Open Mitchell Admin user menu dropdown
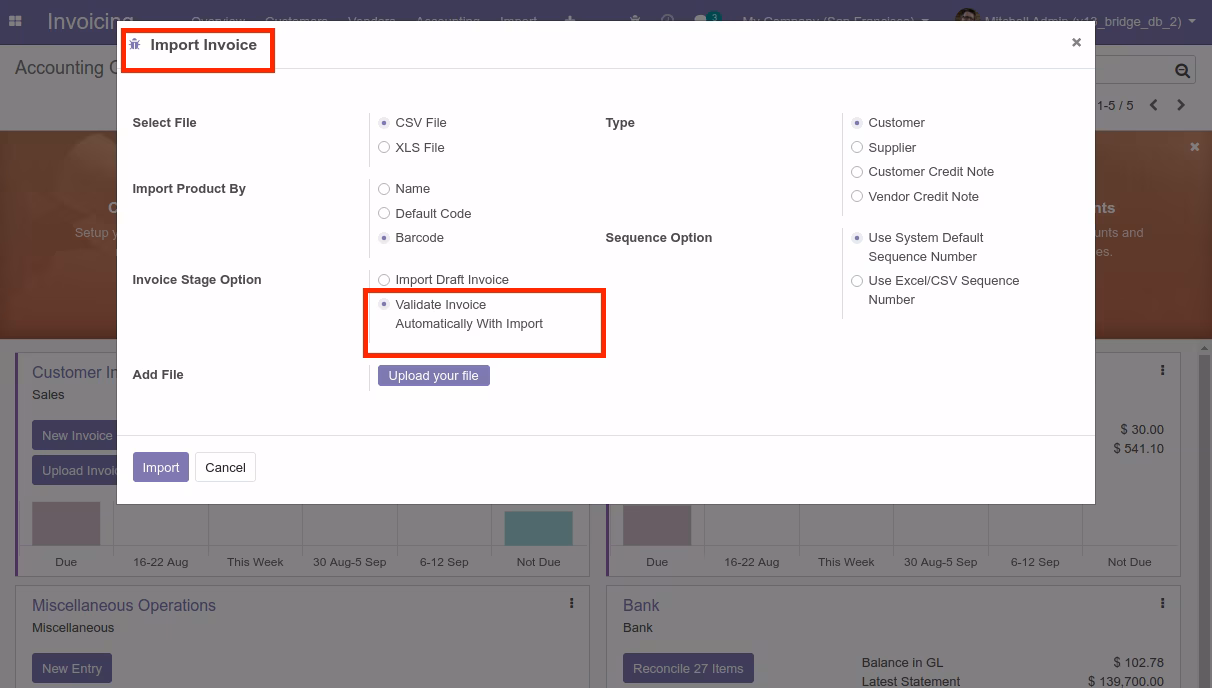 click(1076, 20)
